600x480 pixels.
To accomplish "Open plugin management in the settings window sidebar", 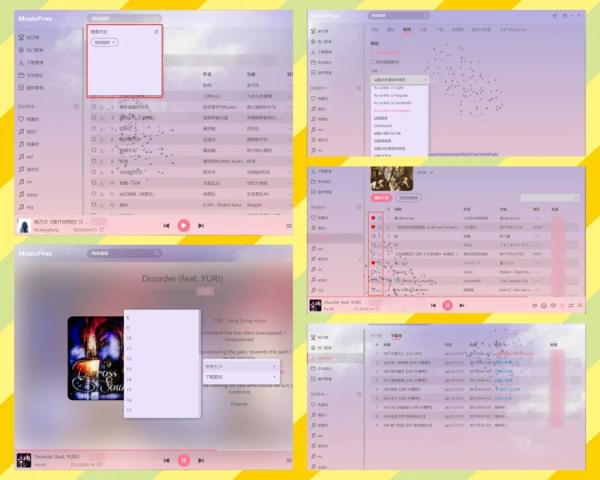I will point(324,72).
